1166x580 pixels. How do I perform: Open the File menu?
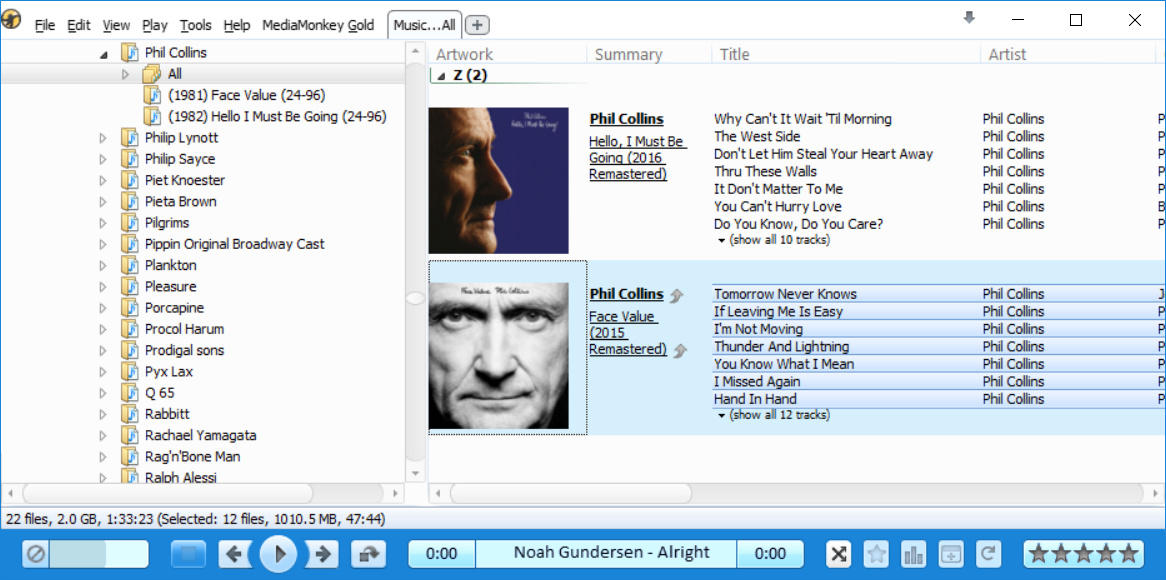45,25
